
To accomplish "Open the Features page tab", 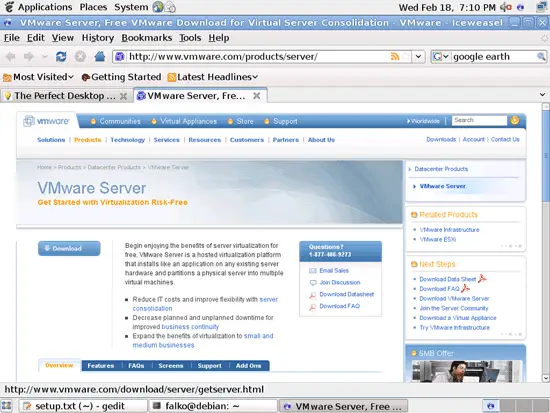I will click(x=101, y=366).
